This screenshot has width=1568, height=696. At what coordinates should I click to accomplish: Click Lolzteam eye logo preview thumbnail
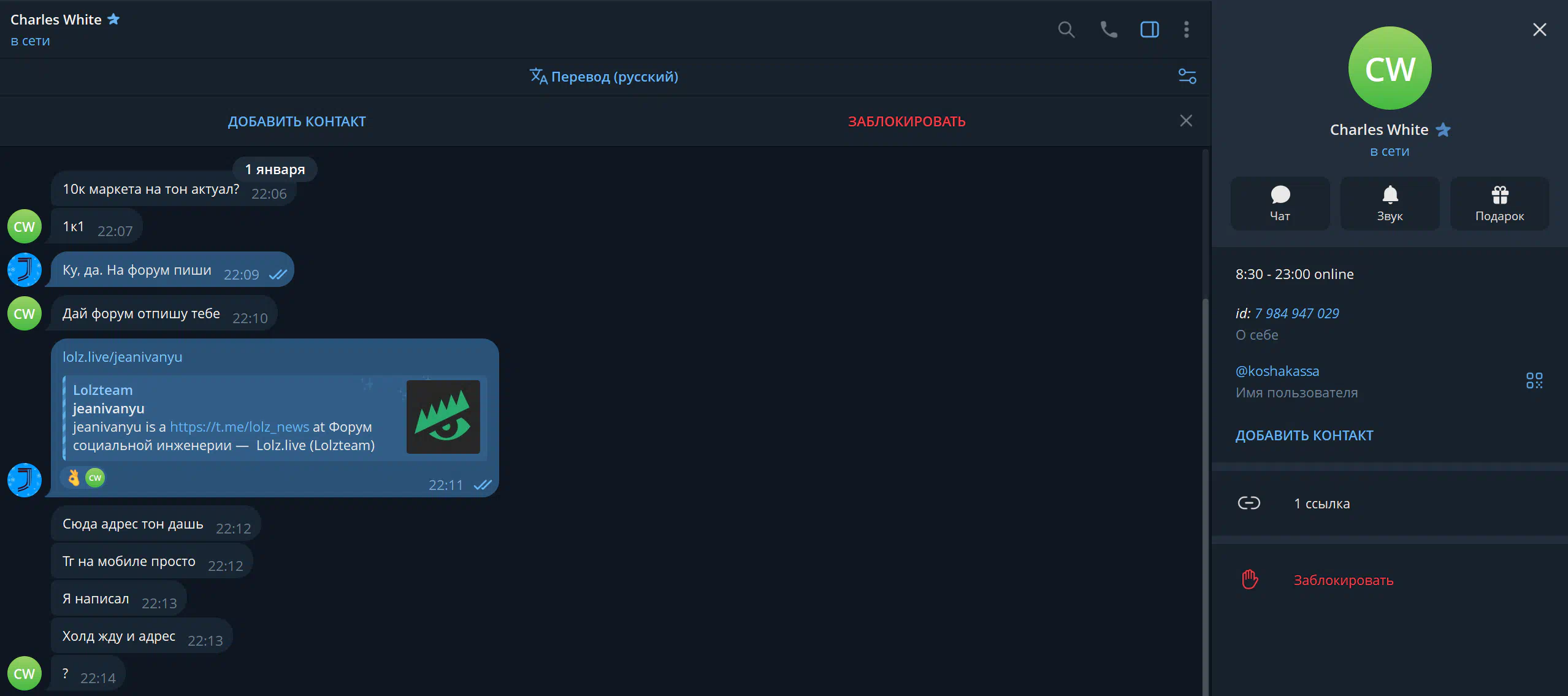[443, 417]
